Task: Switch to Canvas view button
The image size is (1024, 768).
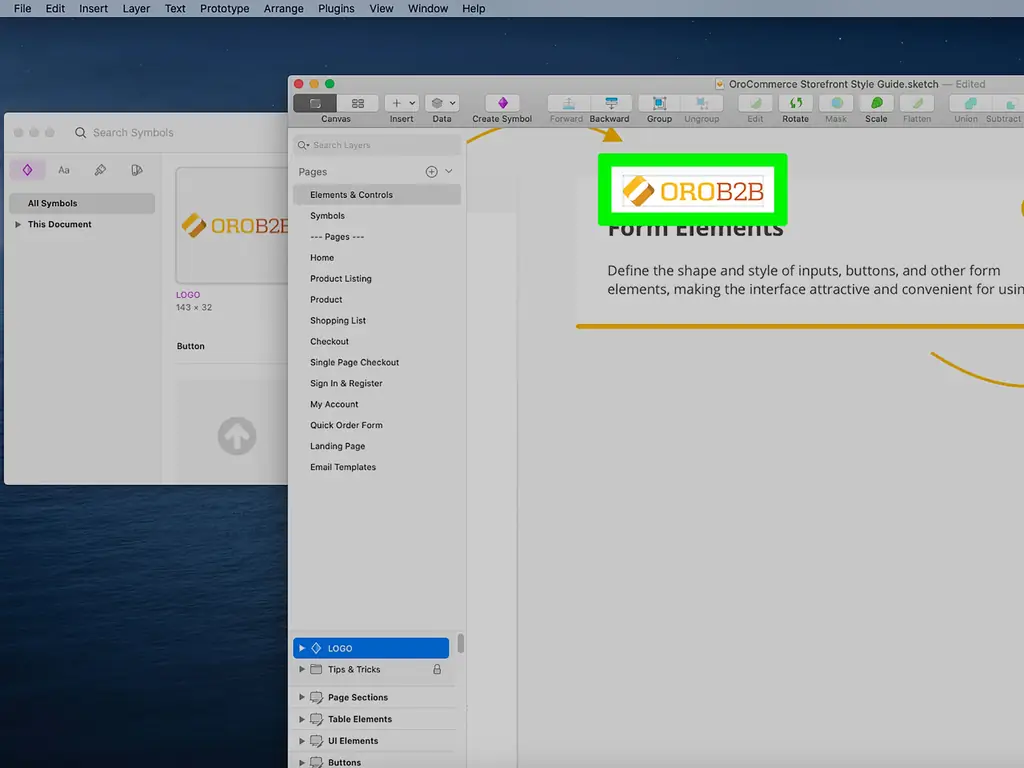Action: point(315,103)
